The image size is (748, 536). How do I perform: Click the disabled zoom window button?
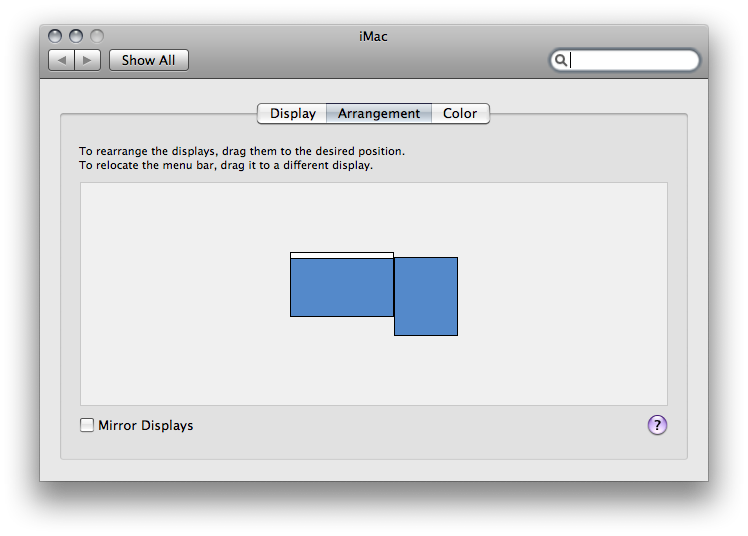click(97, 36)
